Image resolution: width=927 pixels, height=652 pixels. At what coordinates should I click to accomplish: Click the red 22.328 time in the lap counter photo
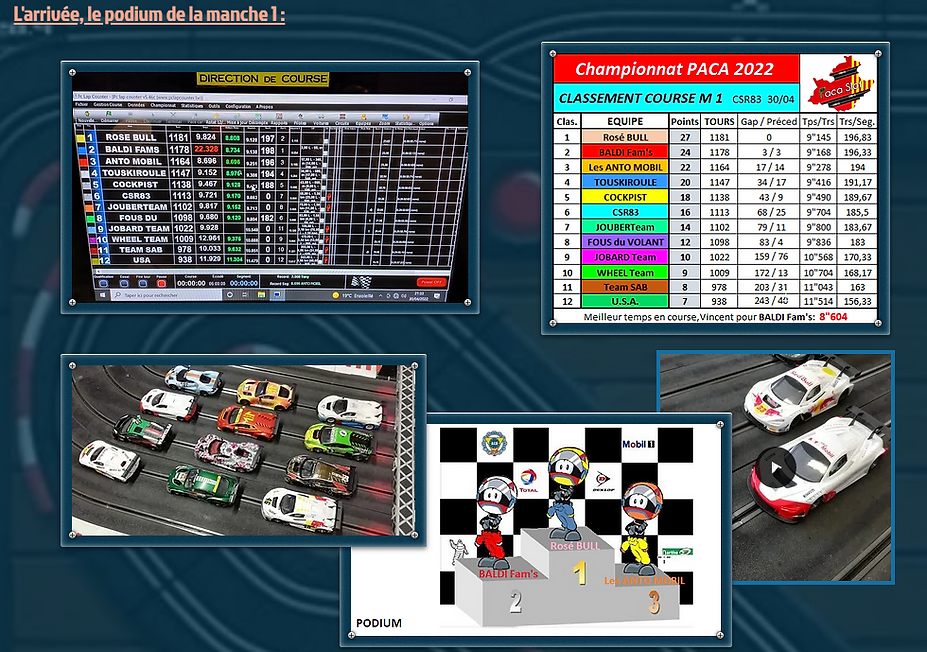click(206, 149)
